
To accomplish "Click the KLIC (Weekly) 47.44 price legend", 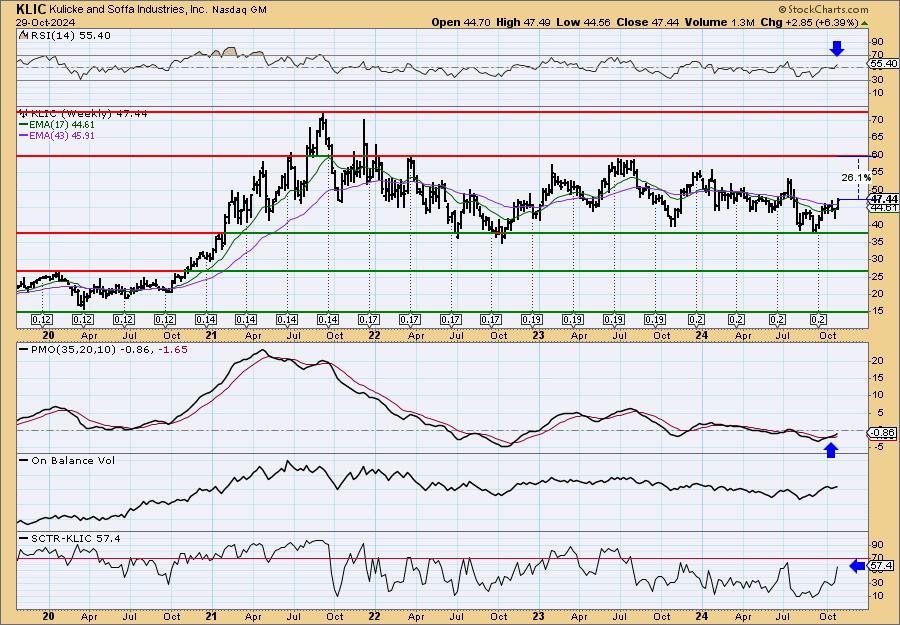I will (x=88, y=114).
